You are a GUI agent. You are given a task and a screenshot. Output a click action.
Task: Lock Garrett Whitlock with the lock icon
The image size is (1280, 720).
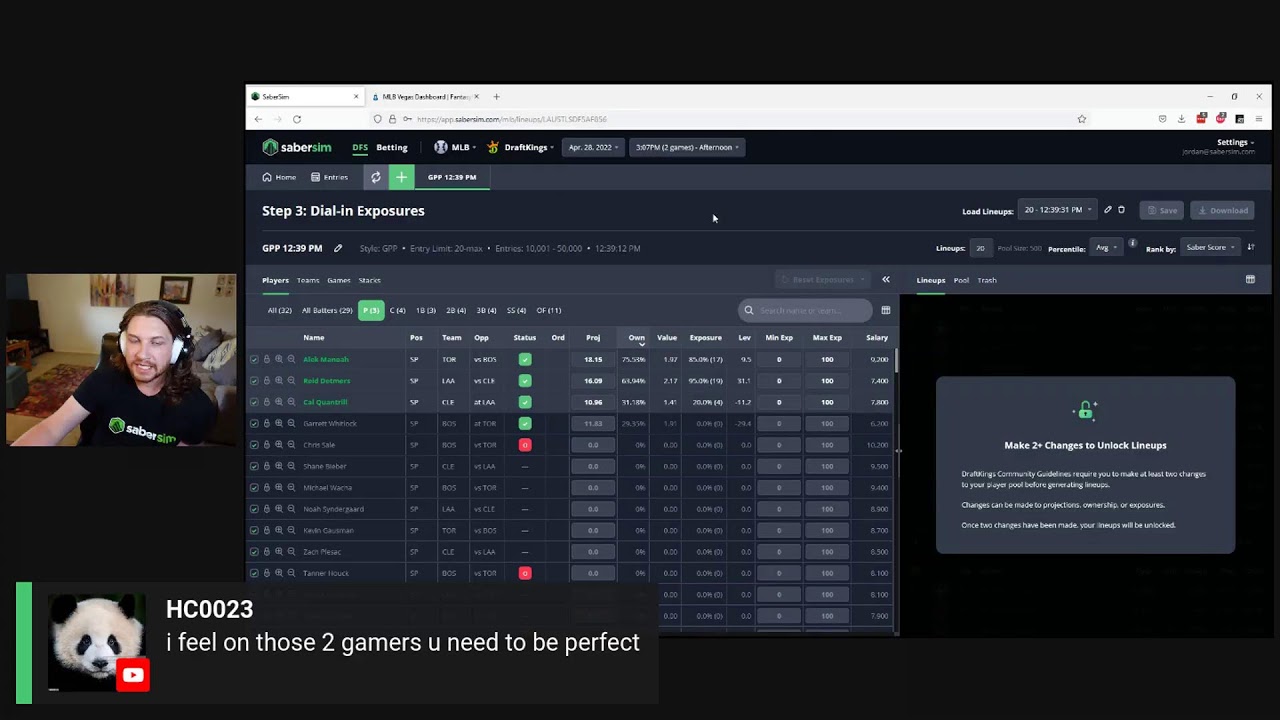pyautogui.click(x=266, y=423)
